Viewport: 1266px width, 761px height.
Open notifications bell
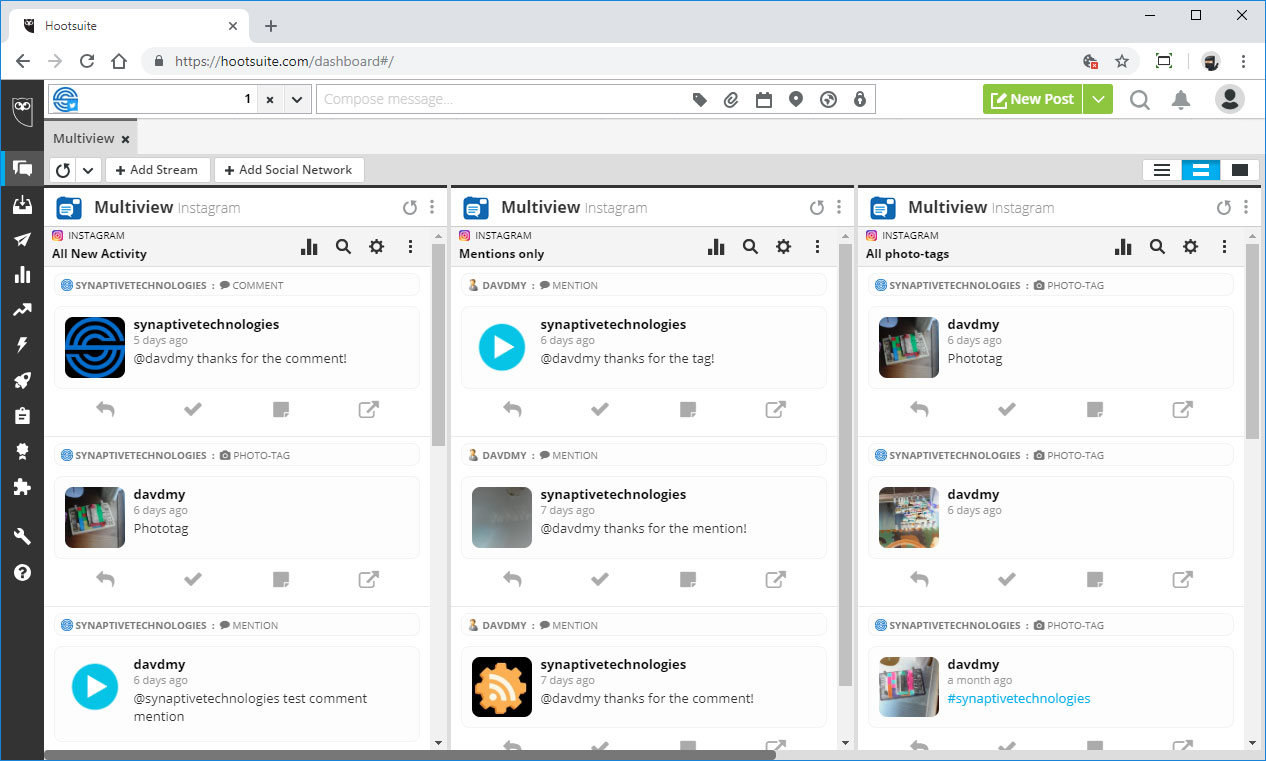pyautogui.click(x=1181, y=99)
